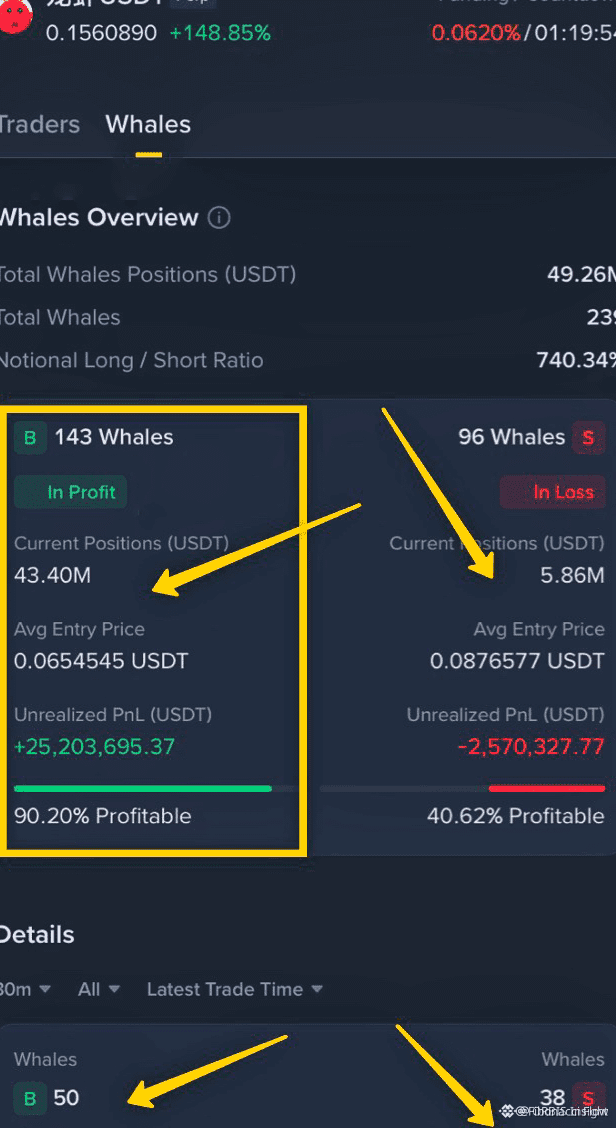Click the green 90.20% Profitable progress bar
The height and width of the screenshot is (1128, 616).
pyautogui.click(x=142, y=788)
